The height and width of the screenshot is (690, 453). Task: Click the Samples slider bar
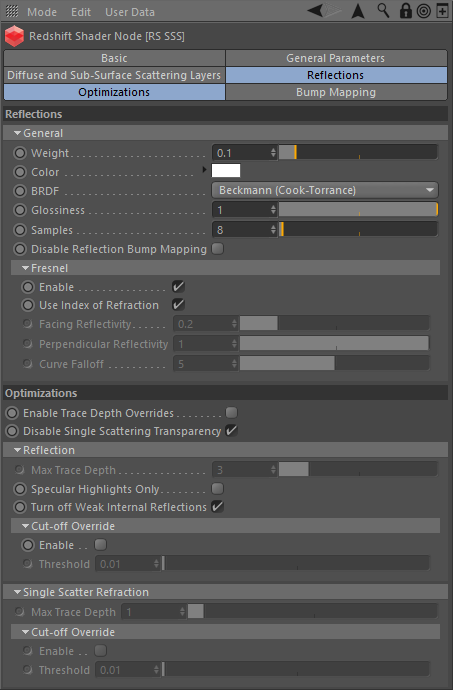(x=358, y=230)
